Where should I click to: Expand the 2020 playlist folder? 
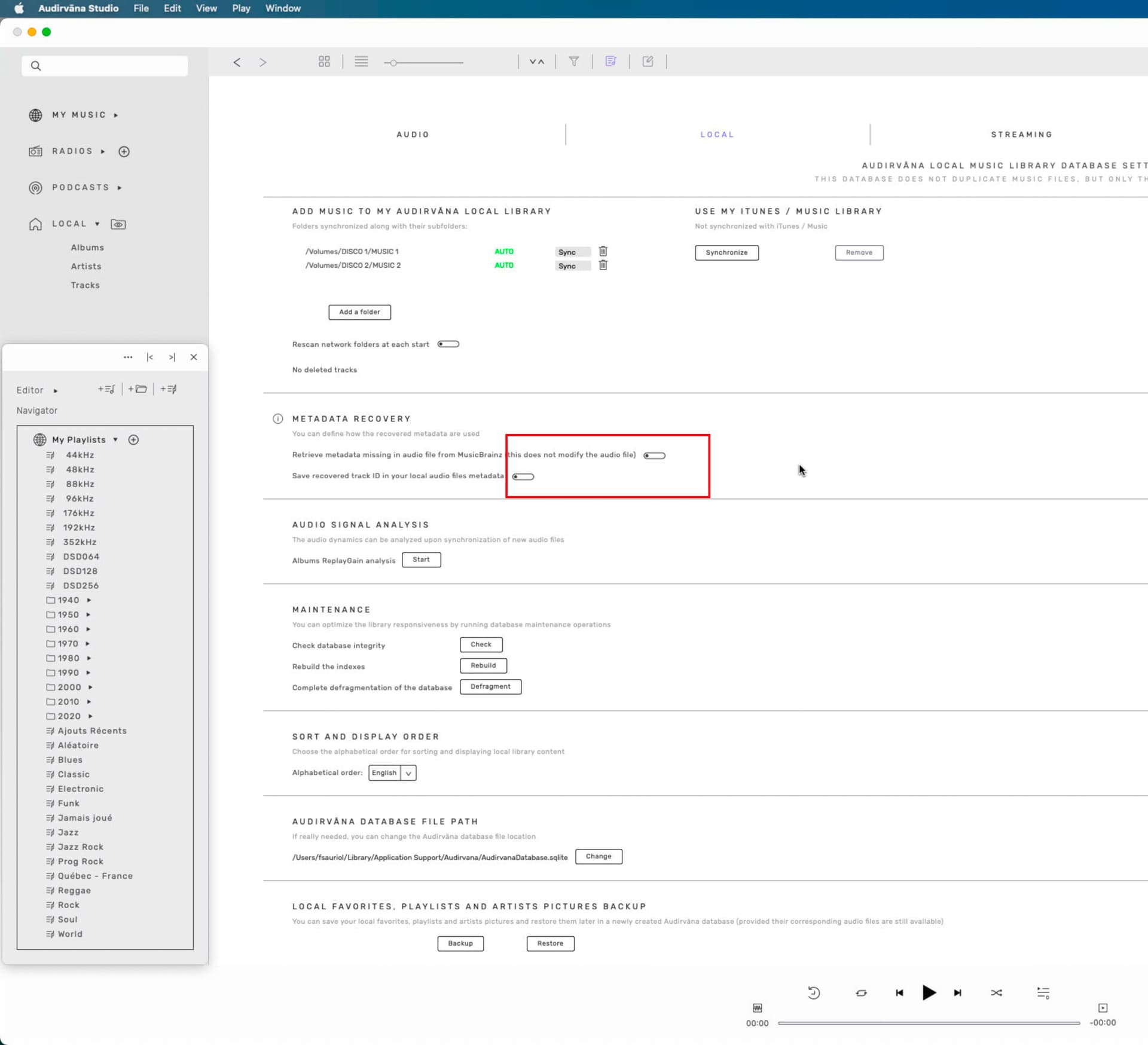coord(90,716)
